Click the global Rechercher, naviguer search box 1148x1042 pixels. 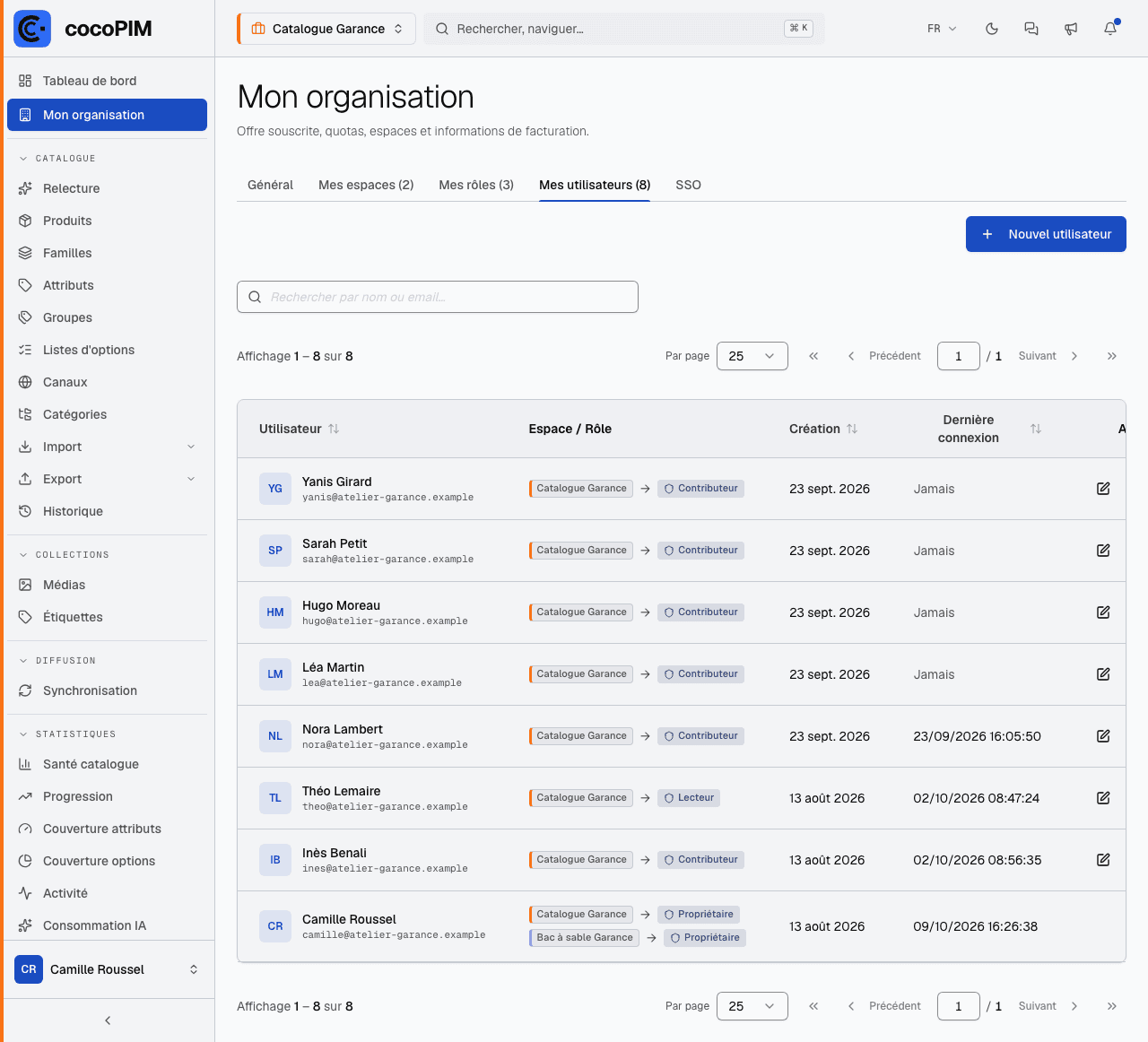[x=624, y=29]
